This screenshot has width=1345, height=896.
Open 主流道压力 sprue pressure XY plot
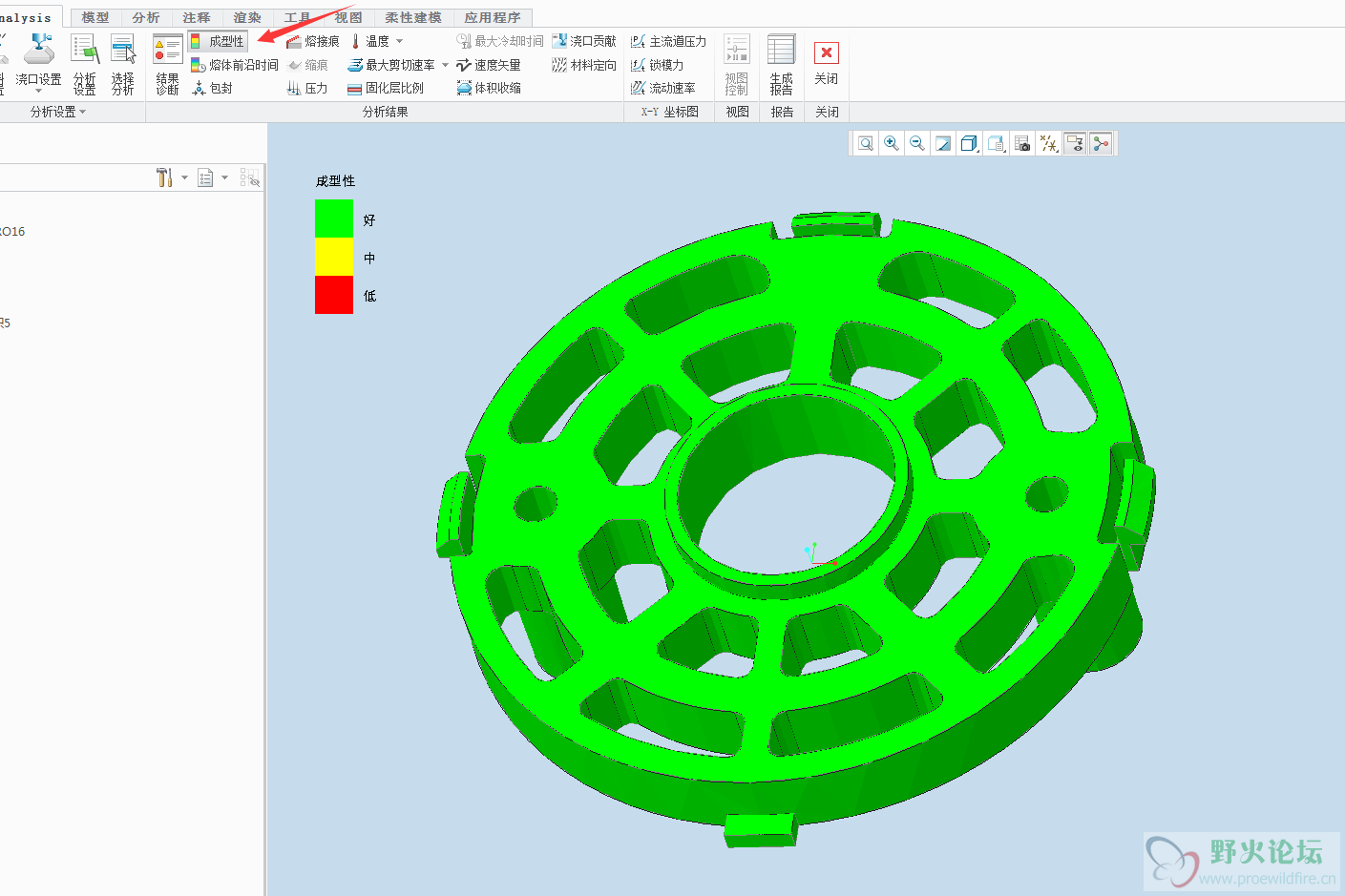click(x=668, y=41)
